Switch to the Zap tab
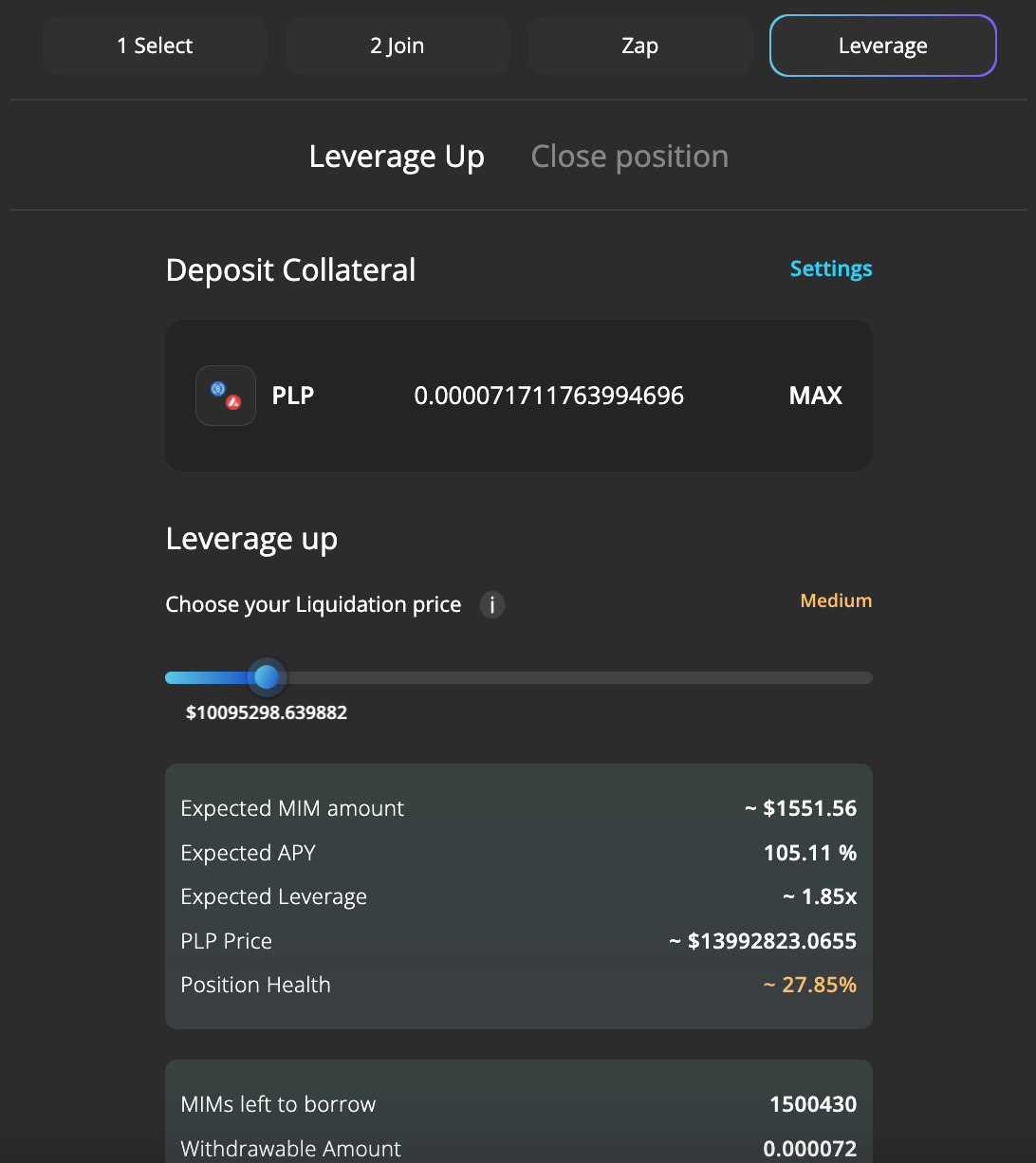This screenshot has width=1036, height=1163. tap(639, 46)
